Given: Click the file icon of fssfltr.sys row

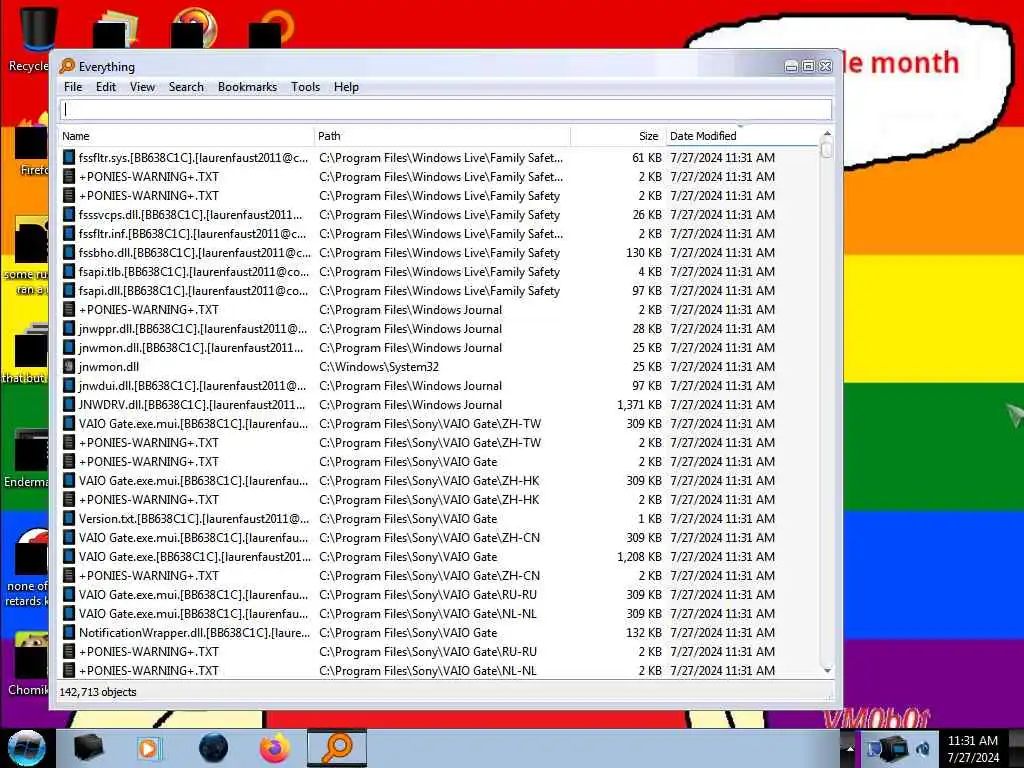Looking at the screenshot, I should click(69, 157).
